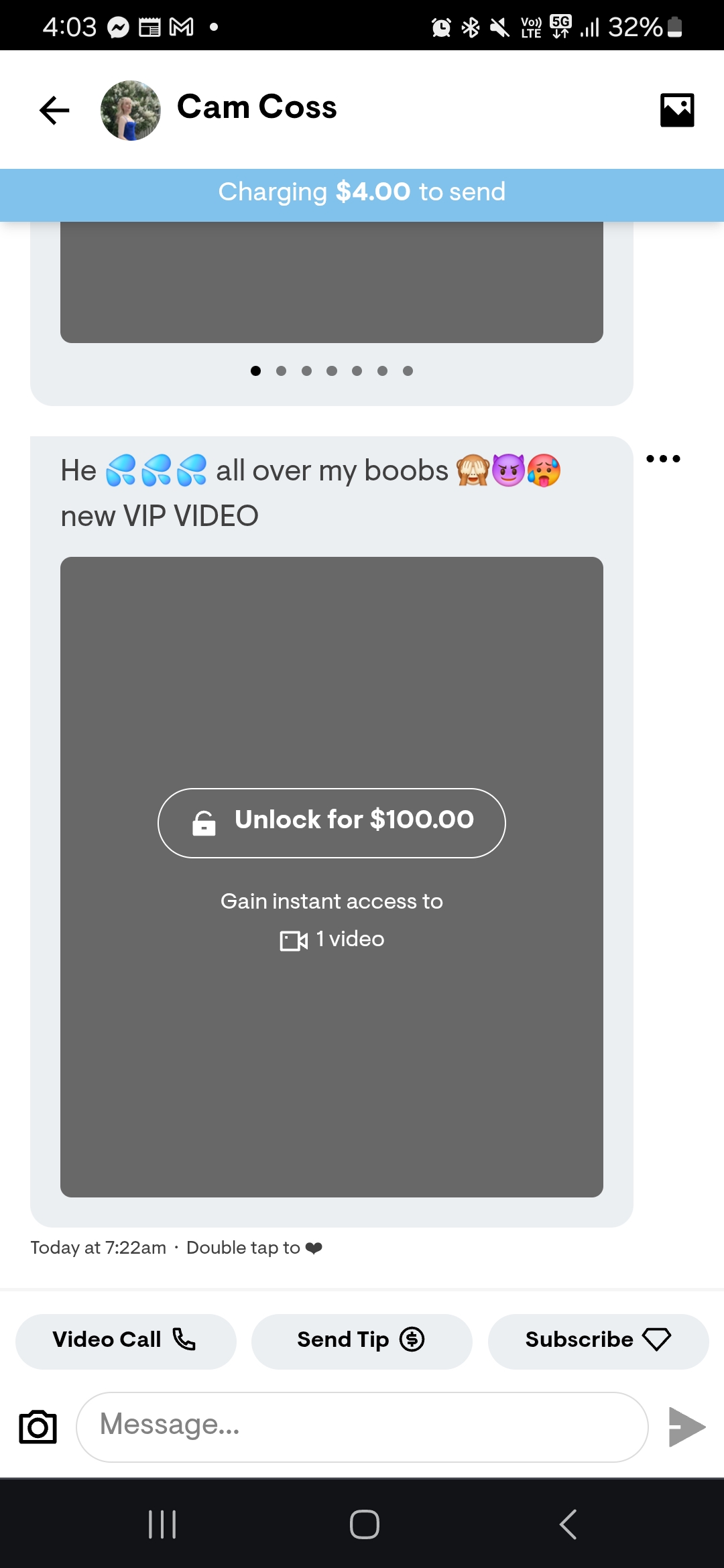Tap the Android back navigation chevron
Viewport: 724px width, 1568px height.
(x=568, y=1524)
